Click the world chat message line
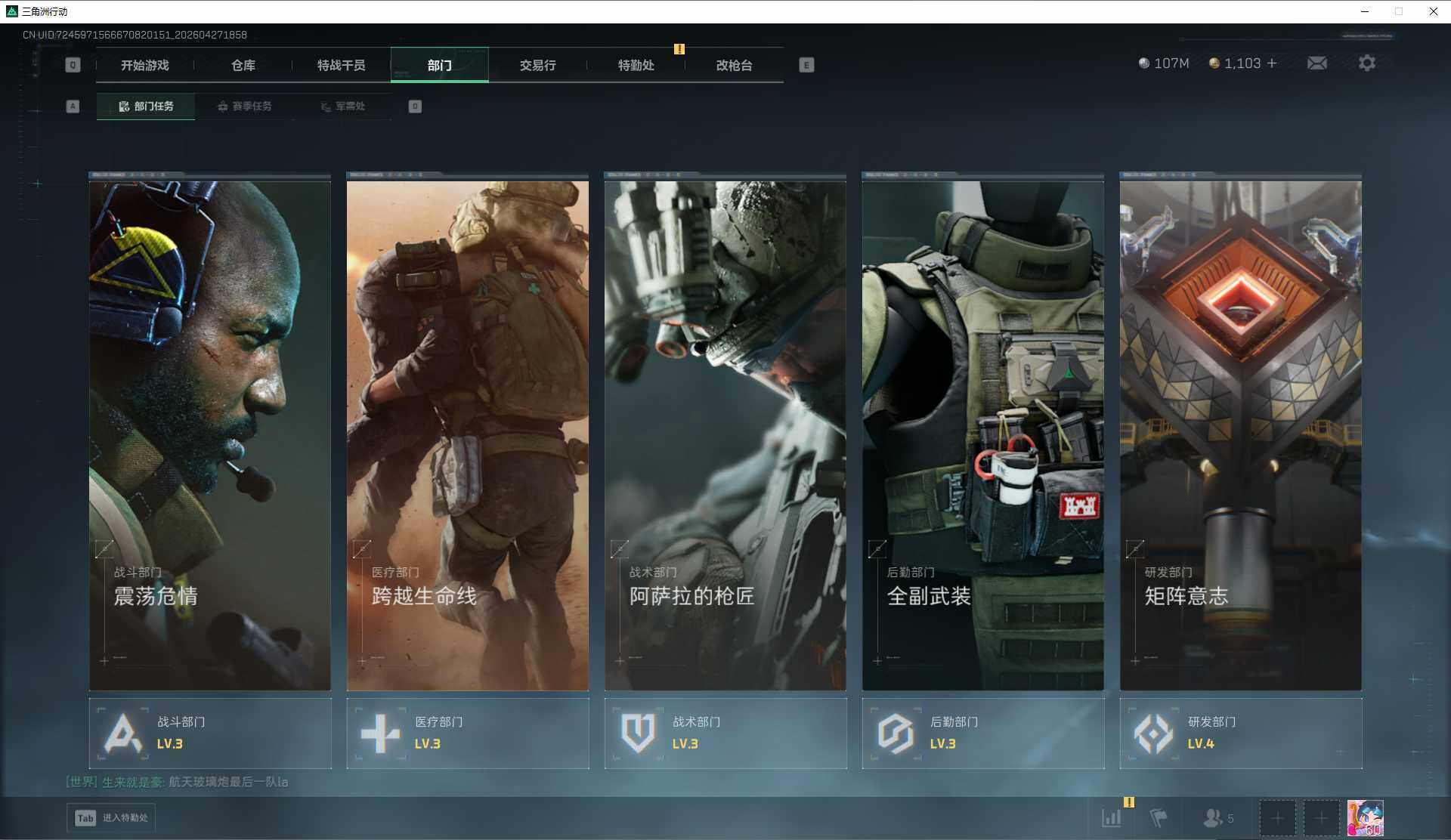The image size is (1451, 840). coord(178,782)
